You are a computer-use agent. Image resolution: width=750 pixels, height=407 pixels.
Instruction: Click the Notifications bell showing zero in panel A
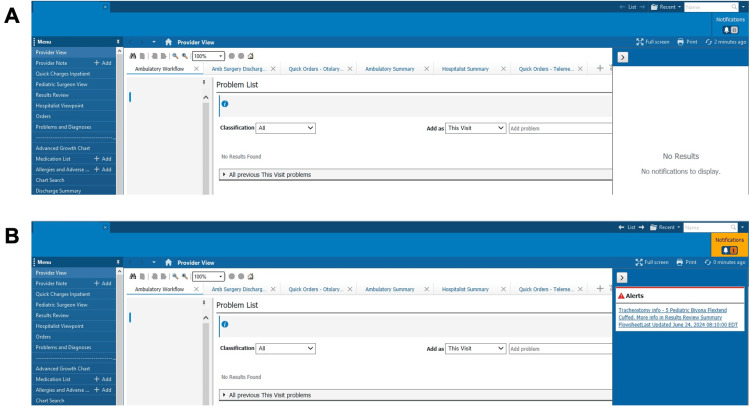coord(730,30)
